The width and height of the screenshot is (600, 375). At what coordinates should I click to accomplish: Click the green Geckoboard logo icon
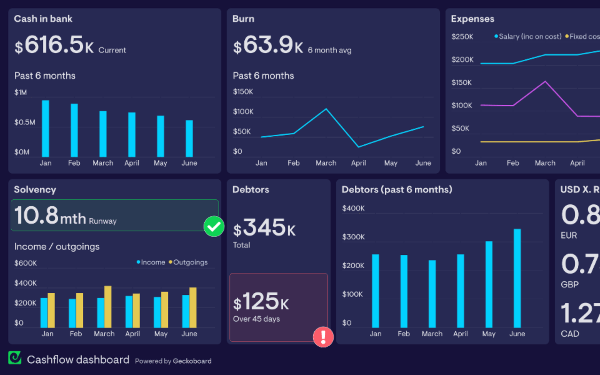(15, 358)
